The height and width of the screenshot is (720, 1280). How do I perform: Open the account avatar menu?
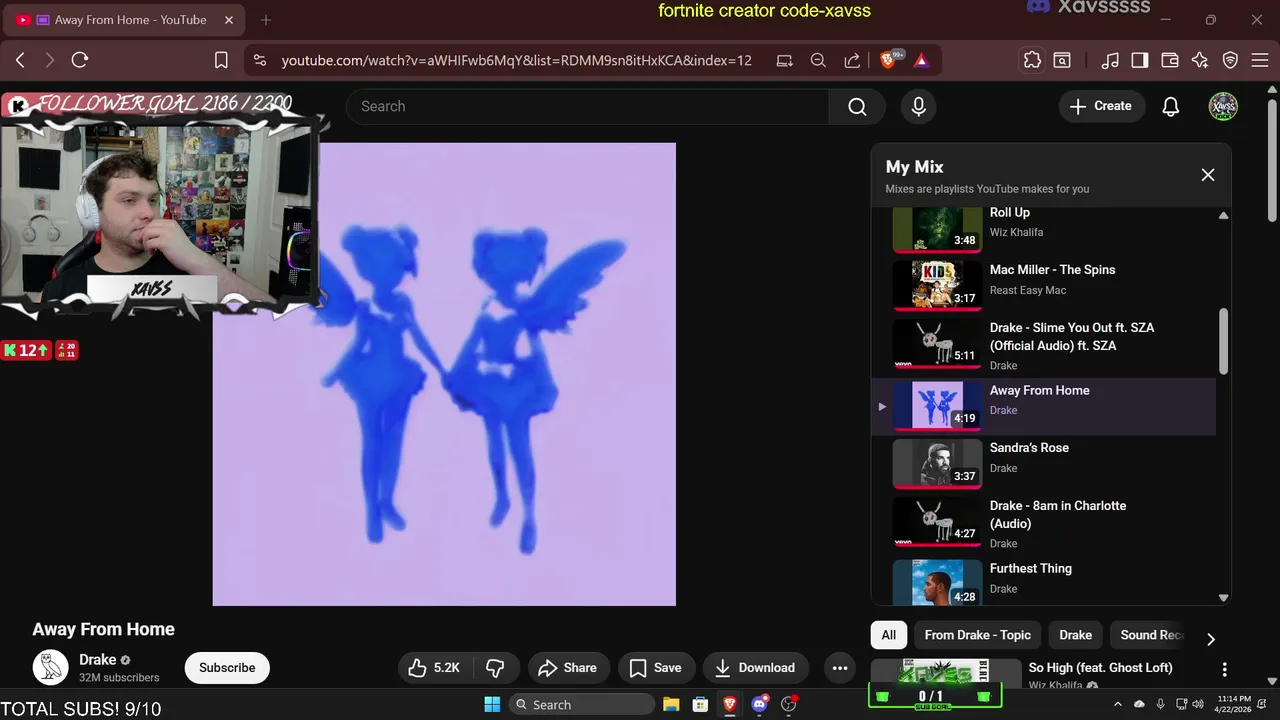(1223, 106)
